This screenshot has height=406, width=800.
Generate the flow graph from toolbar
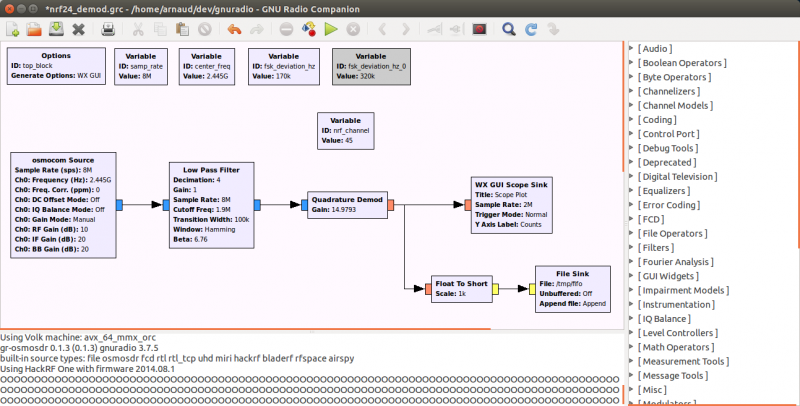pos(309,29)
